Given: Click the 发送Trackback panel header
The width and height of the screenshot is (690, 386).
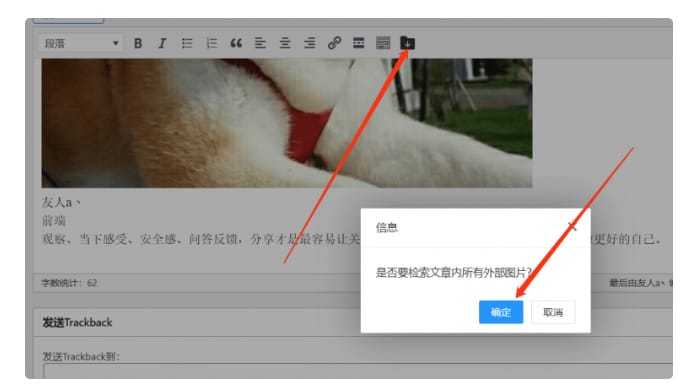Looking at the screenshot, I should click(352, 323).
